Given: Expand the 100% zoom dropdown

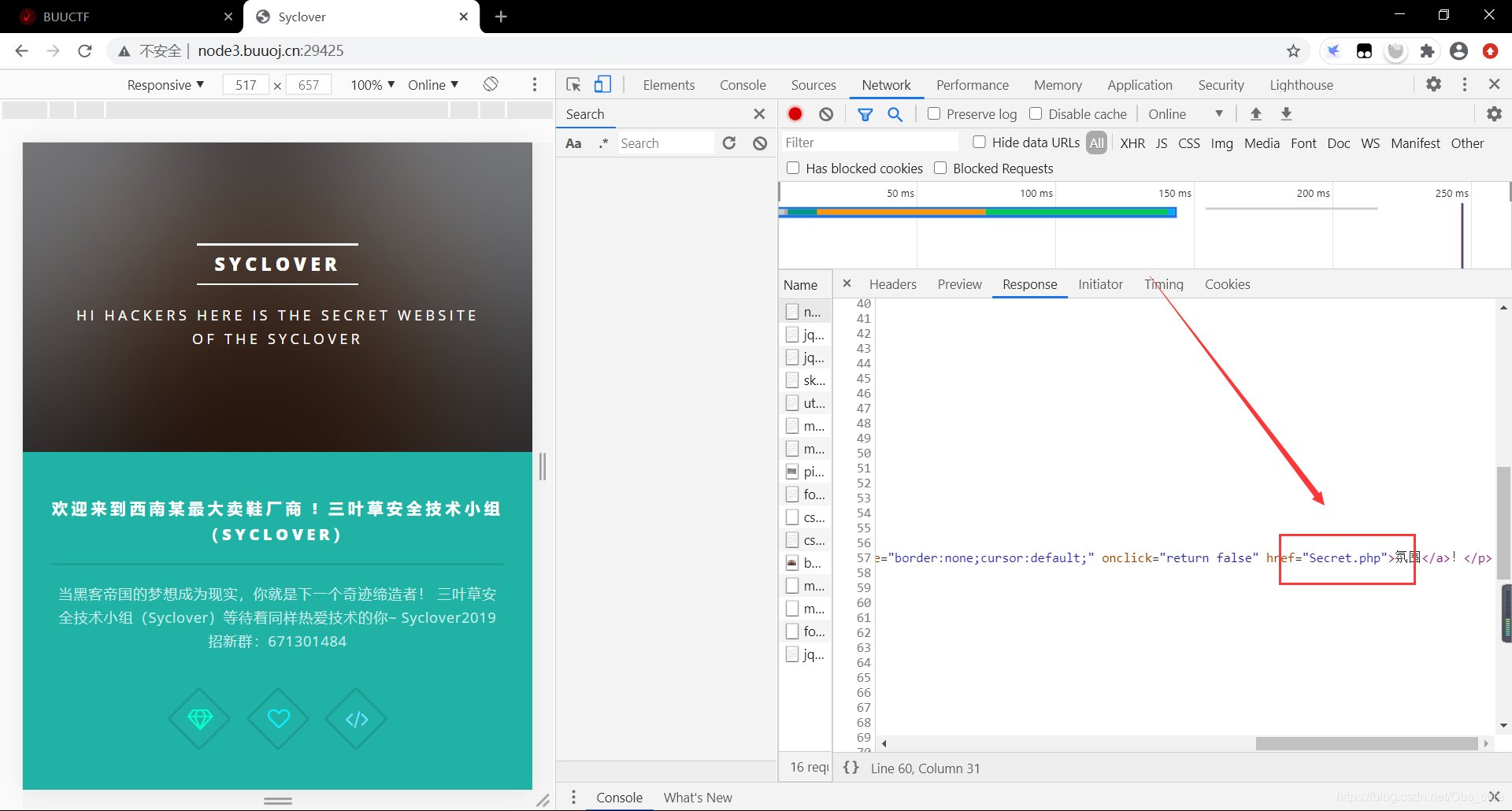Looking at the screenshot, I should 372,85.
